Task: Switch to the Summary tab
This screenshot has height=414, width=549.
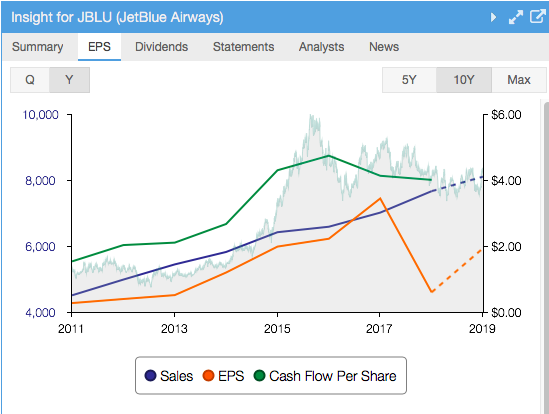Action: tap(37, 47)
